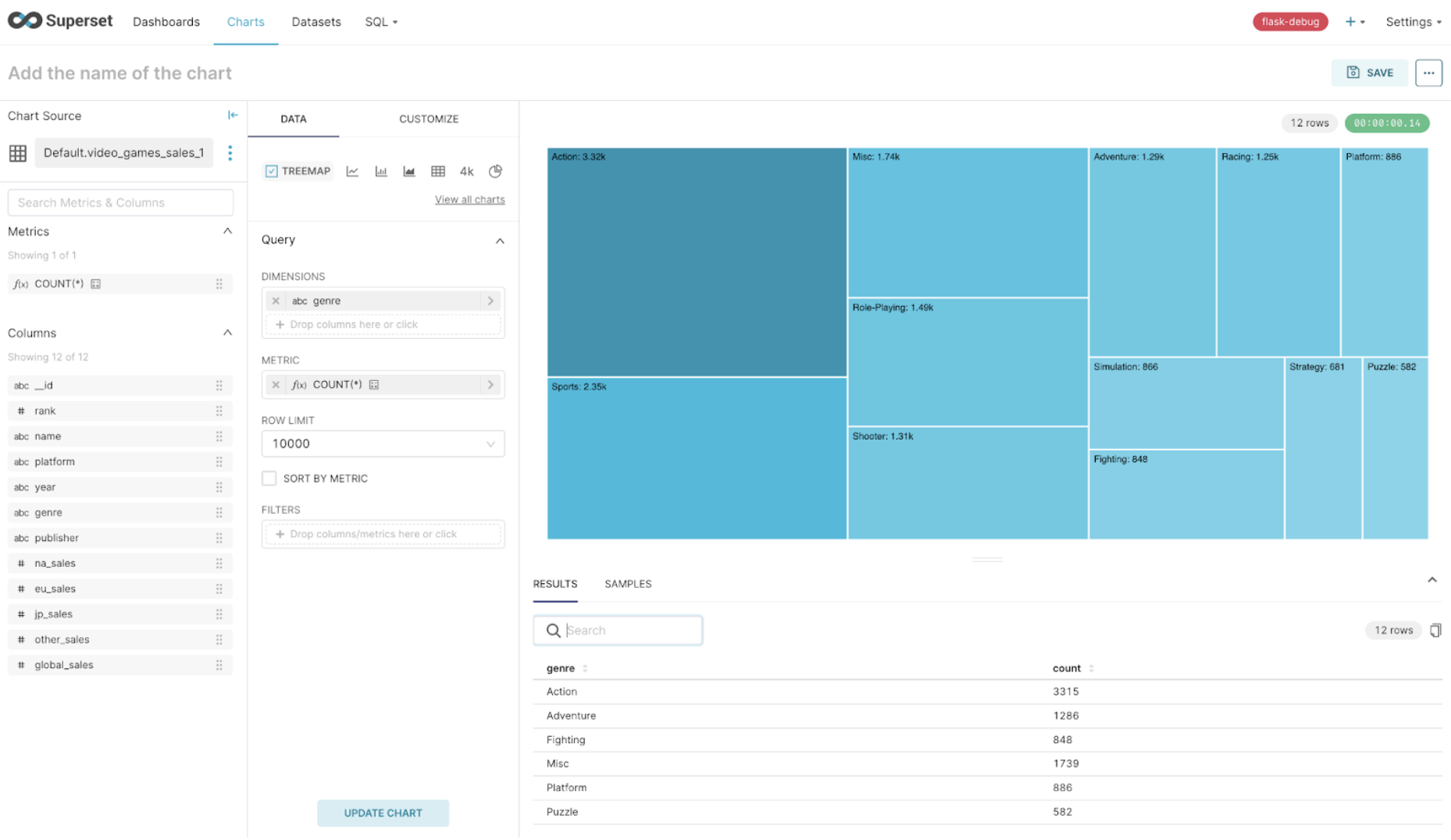Click the Action treemap block
The width and height of the screenshot is (1451, 840).
(697, 262)
